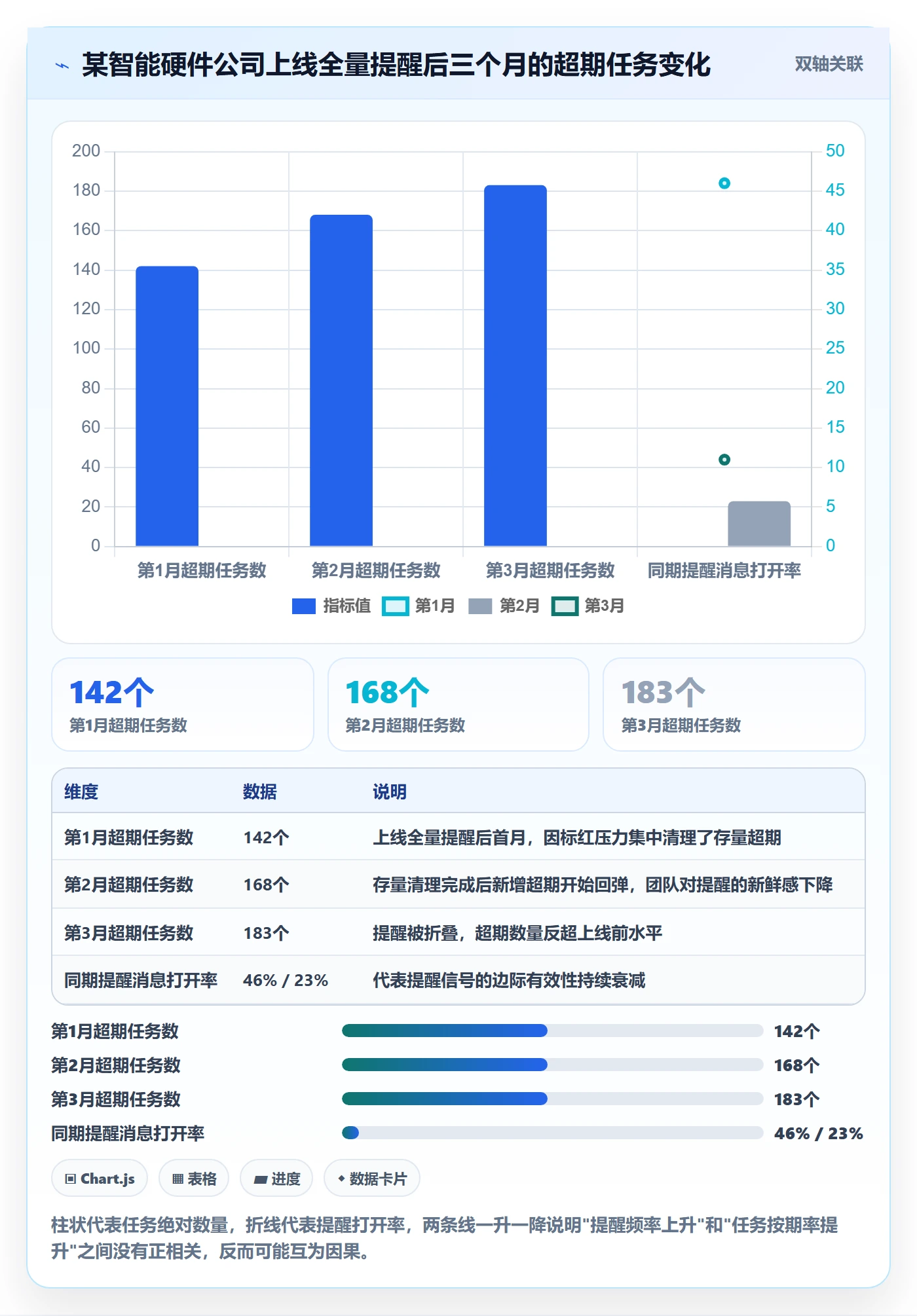The image size is (917, 1316).
Task: Click the x-axis label 同期提醒消息打开率
Action: 724,571
